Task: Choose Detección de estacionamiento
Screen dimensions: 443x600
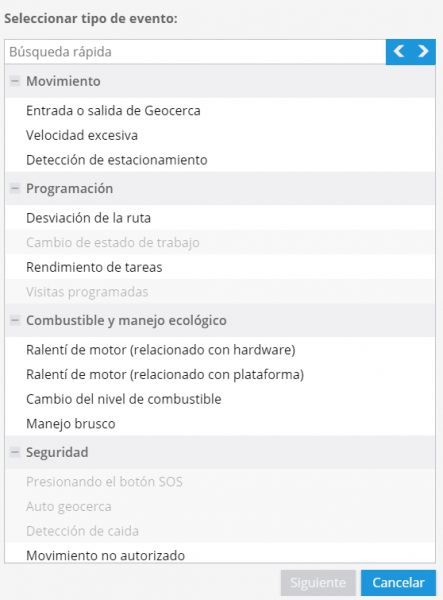Action: [x=220, y=160]
